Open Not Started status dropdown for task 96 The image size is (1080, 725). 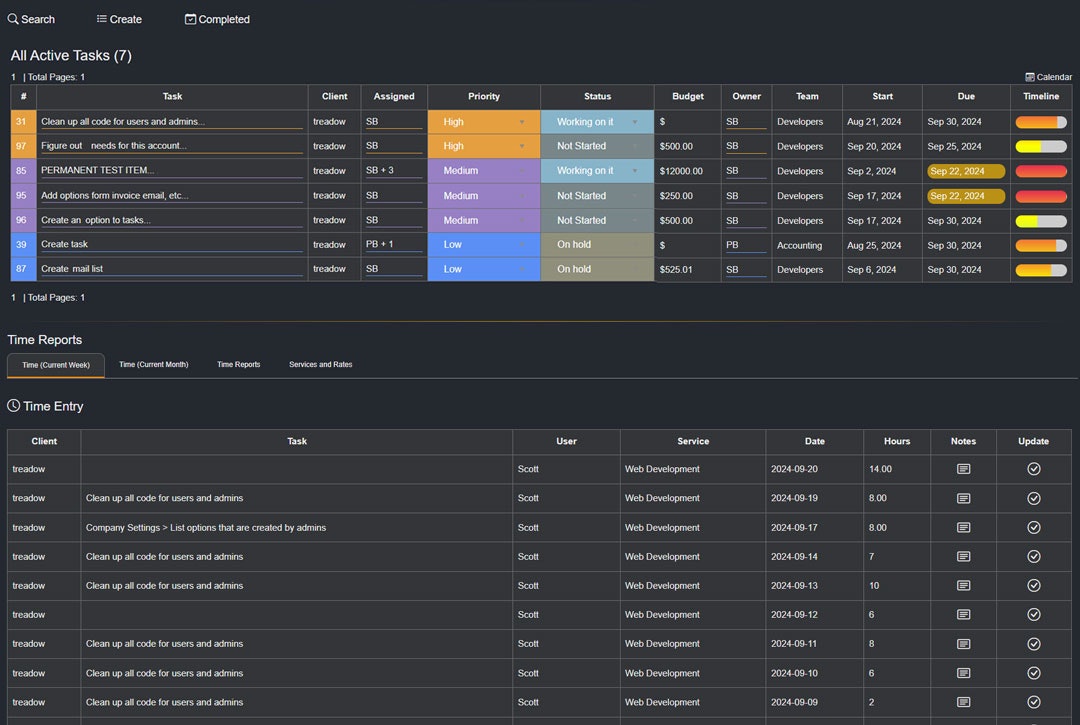(x=597, y=220)
